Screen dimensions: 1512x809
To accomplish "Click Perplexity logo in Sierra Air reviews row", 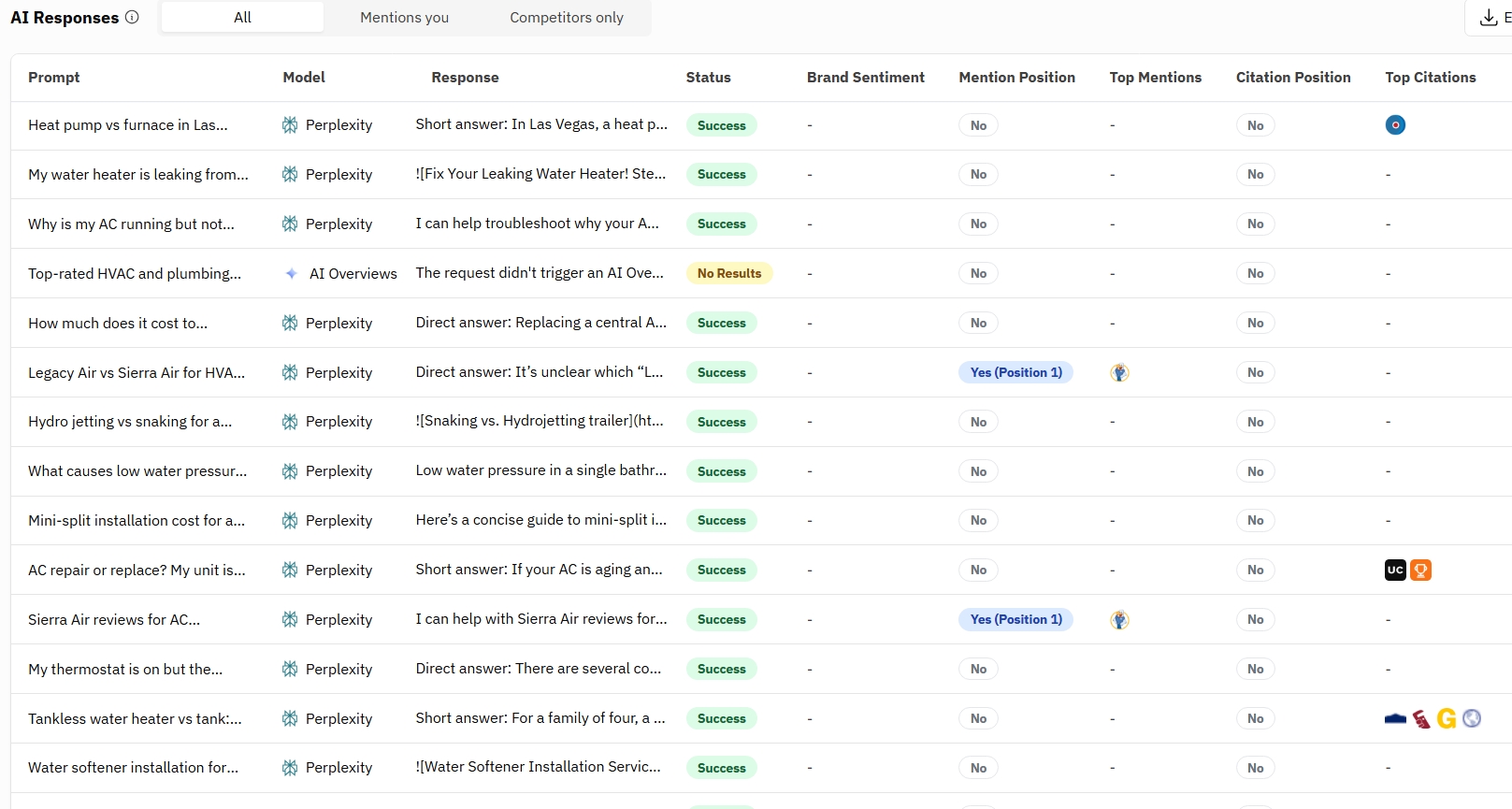I will (x=290, y=619).
